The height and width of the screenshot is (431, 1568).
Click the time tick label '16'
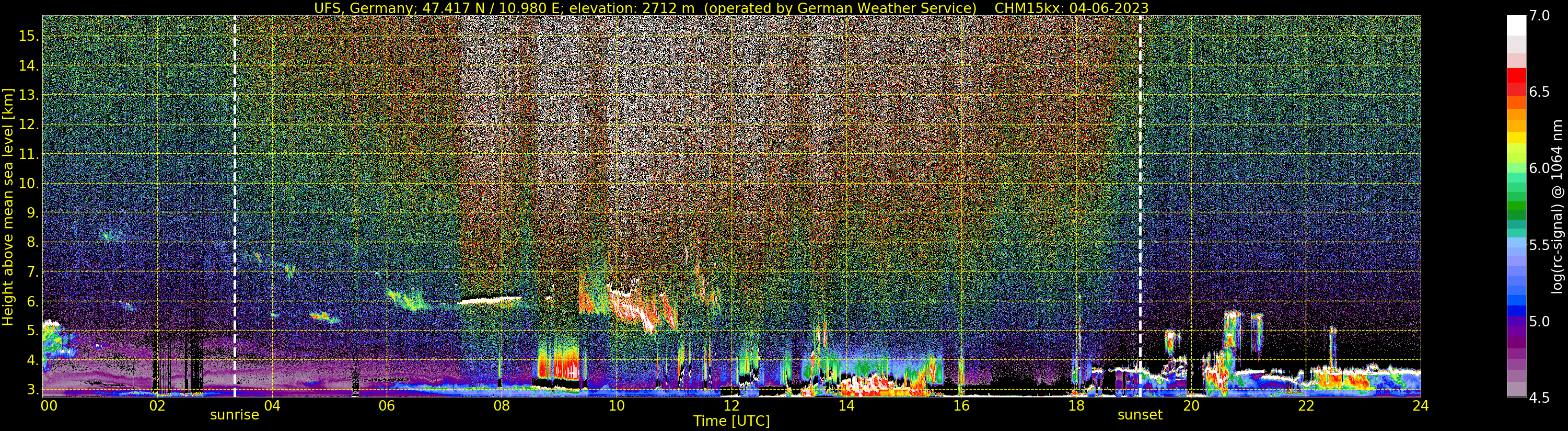[961, 406]
